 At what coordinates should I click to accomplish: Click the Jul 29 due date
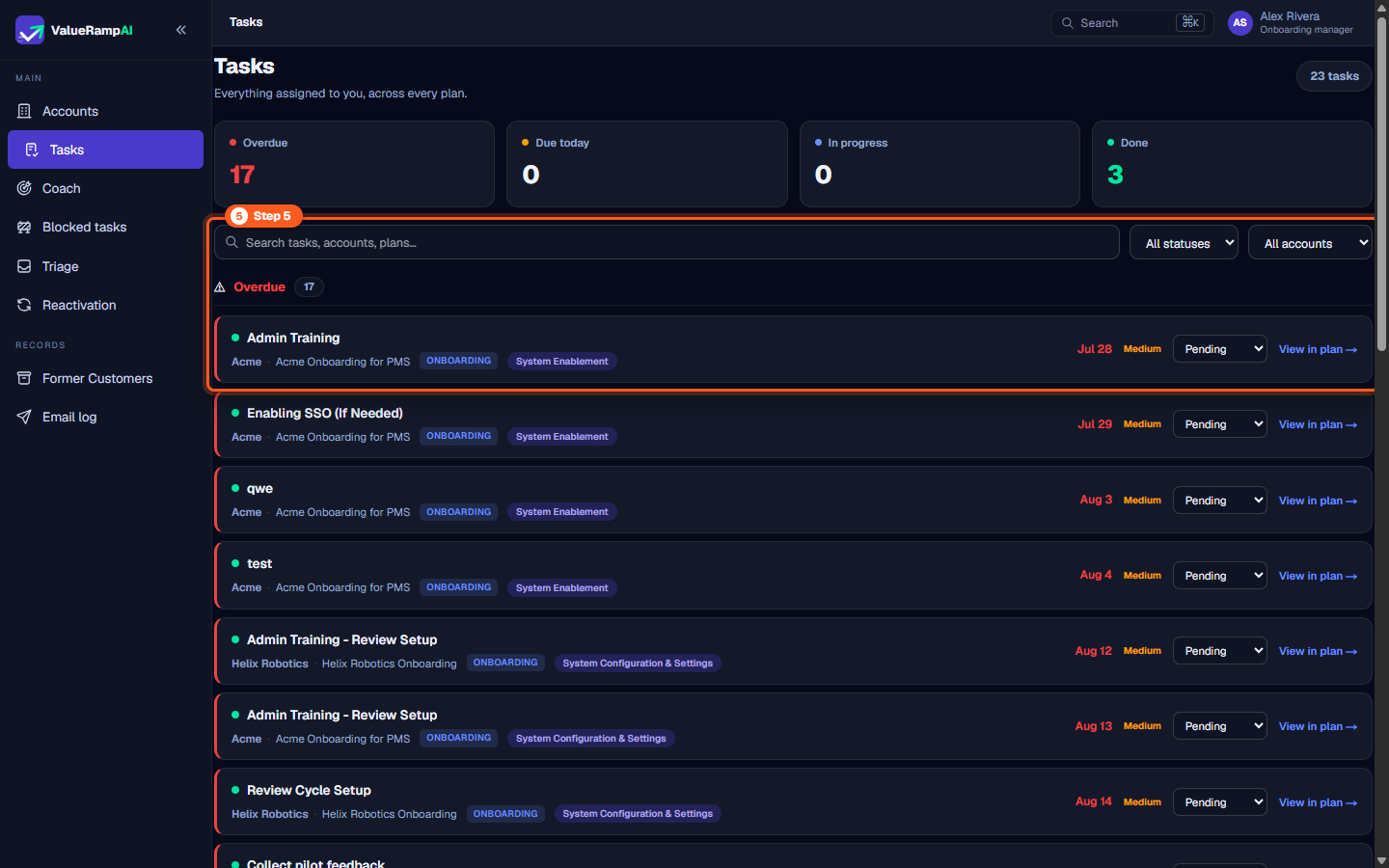tap(1095, 424)
